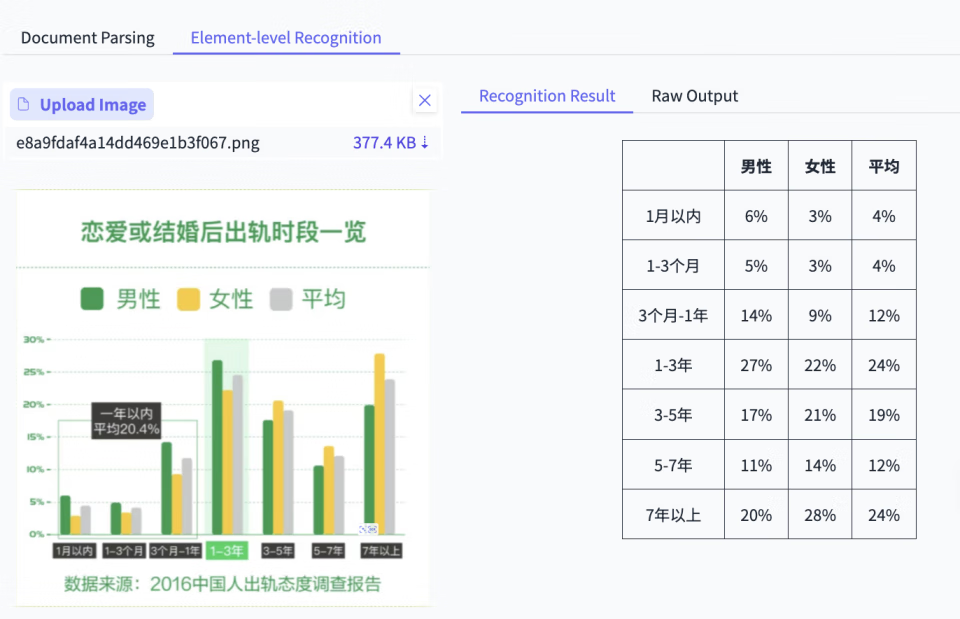Open the Recognition Result tab
This screenshot has width=960, height=619.
(547, 96)
